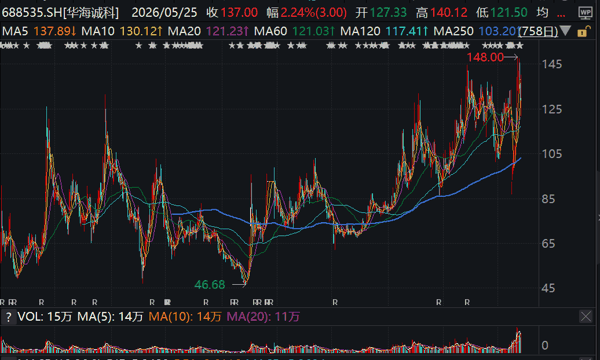The image size is (600, 360).
Task: Select the MA60 121.03 indicator
Action: 295,31
